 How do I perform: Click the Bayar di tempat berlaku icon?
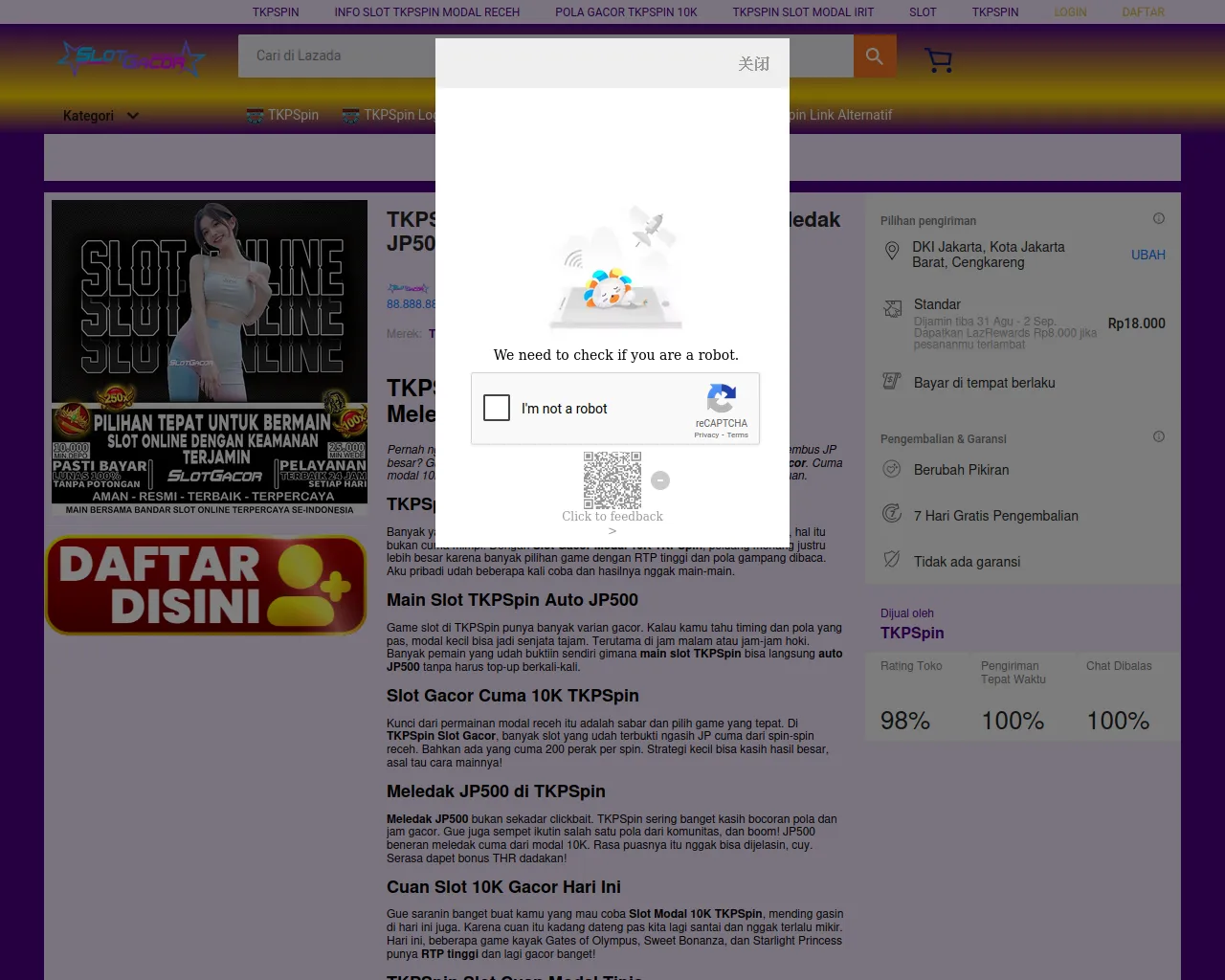892,382
